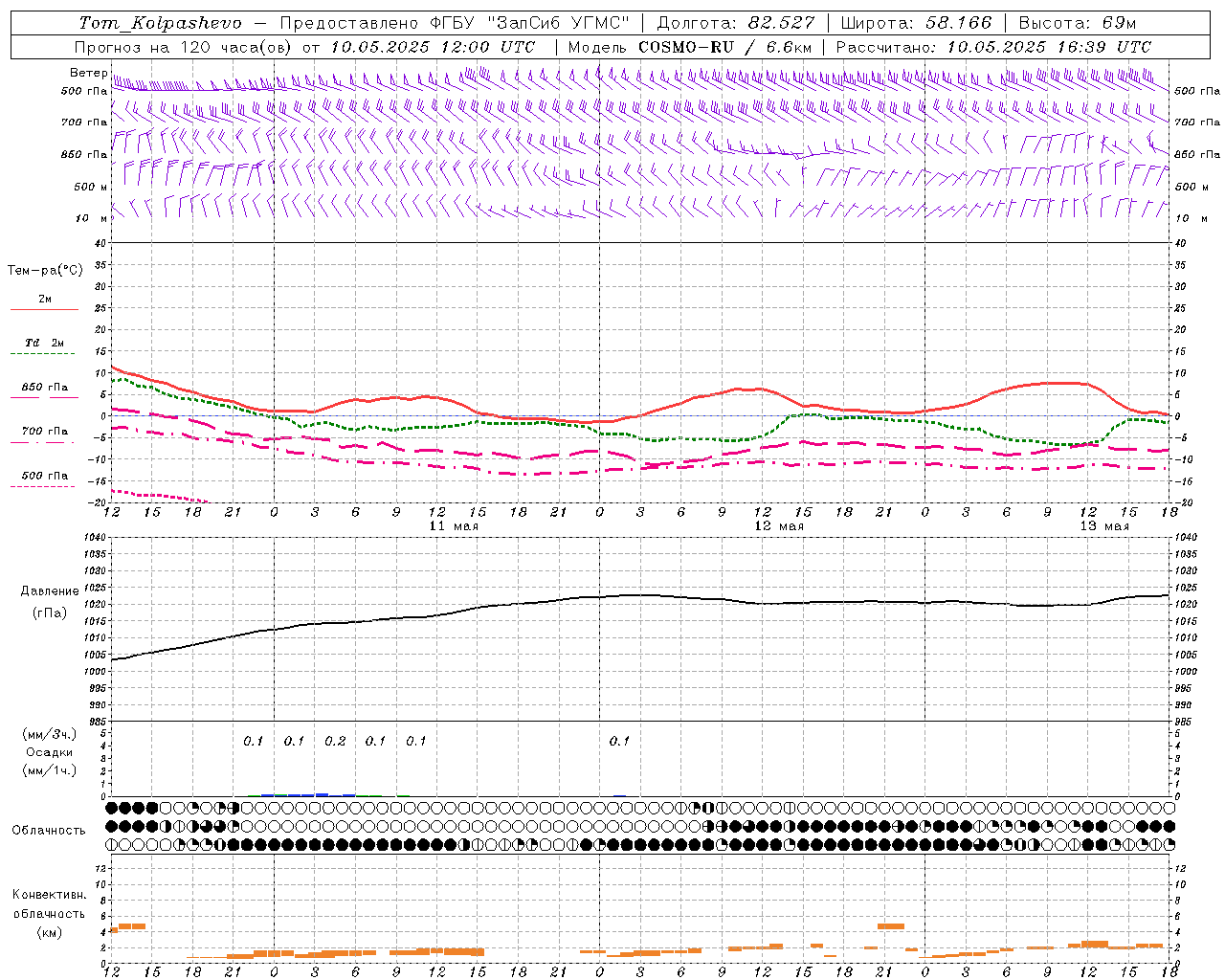Viewport: 1225px width, 980px height.
Task: Click the 'Конвективн.' label
Action: pos(49,895)
